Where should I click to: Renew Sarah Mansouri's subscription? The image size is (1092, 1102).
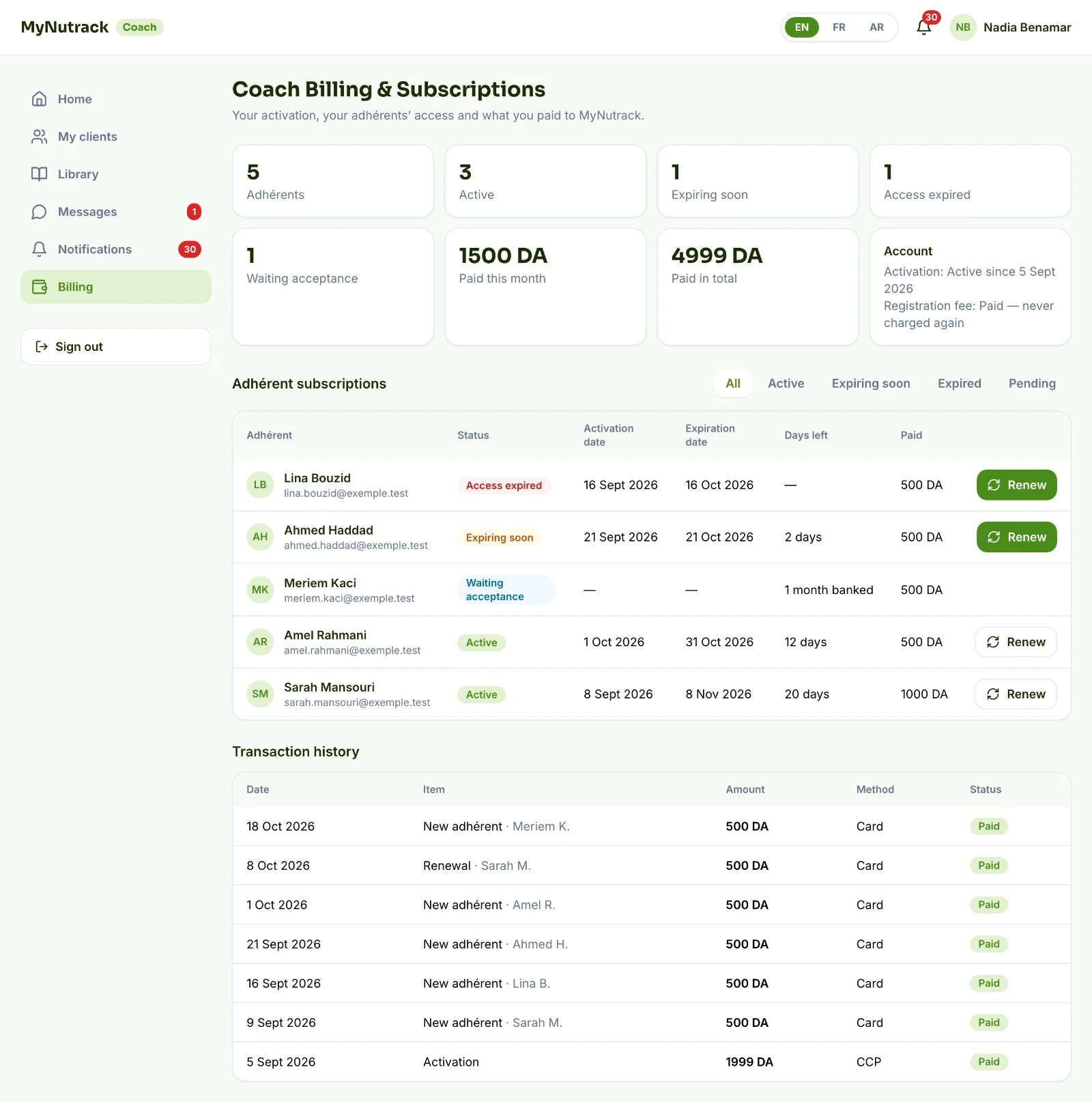(x=1016, y=694)
